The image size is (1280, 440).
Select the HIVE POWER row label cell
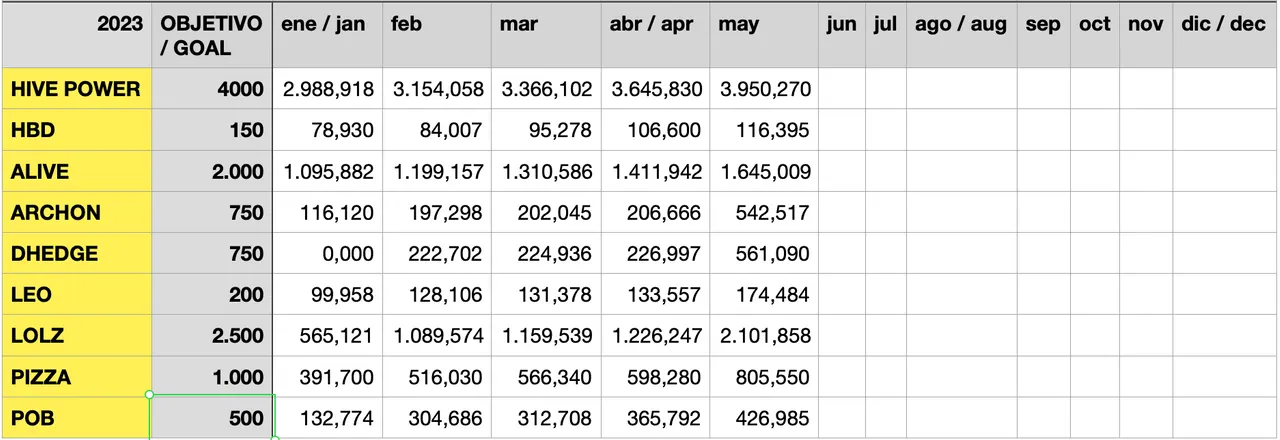[76, 89]
